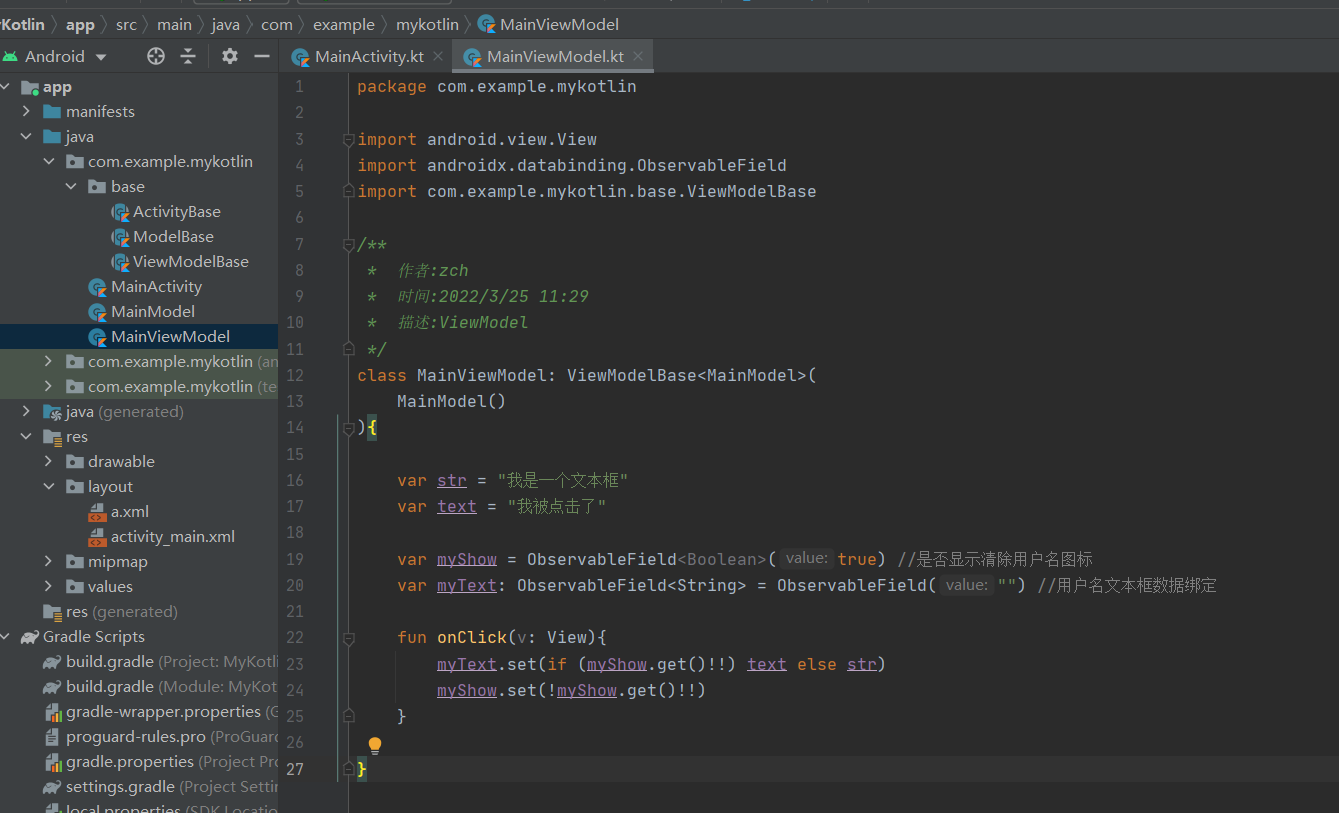Click the intention lightbulb near line 26
Image resolution: width=1339 pixels, height=813 pixels.
tap(375, 744)
